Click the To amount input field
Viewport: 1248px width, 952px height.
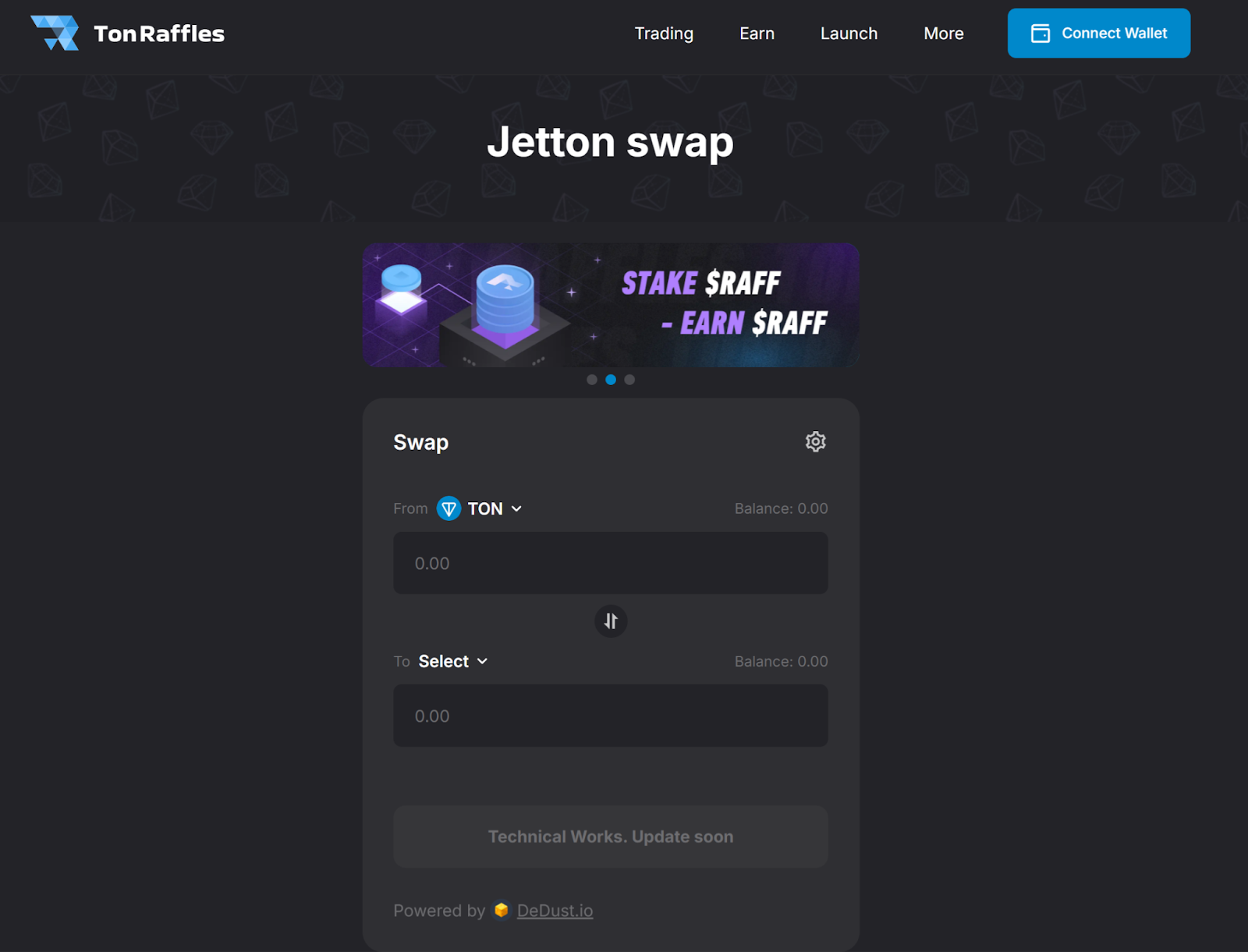tap(611, 716)
